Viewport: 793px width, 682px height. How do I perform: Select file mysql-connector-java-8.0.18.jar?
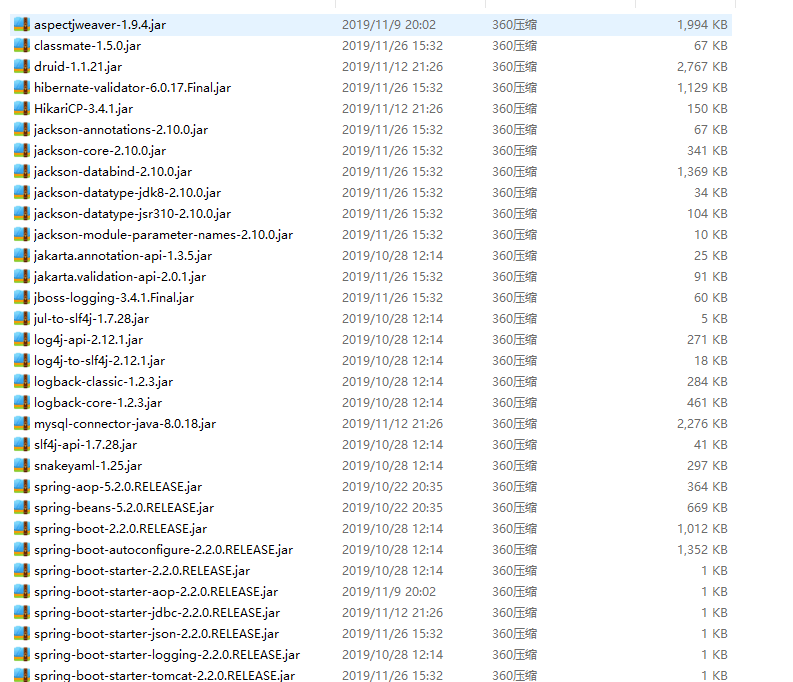point(125,423)
